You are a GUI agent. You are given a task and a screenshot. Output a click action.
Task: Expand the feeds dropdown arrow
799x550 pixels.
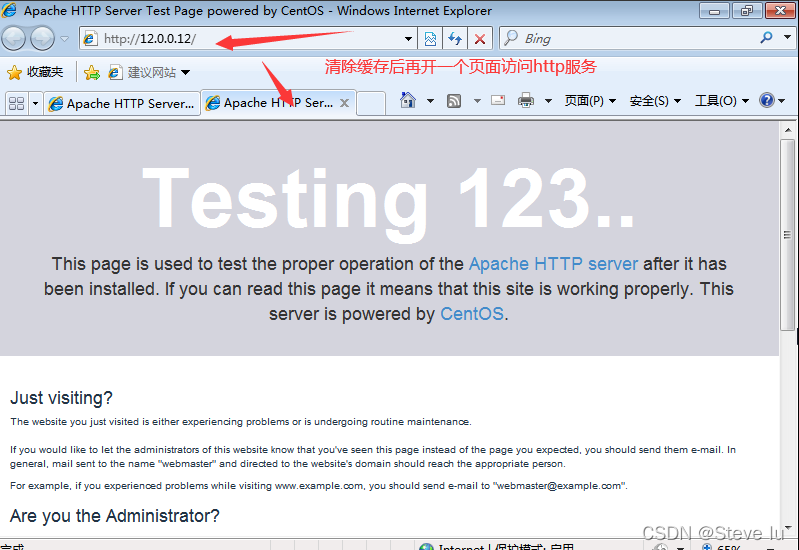pyautogui.click(x=477, y=101)
